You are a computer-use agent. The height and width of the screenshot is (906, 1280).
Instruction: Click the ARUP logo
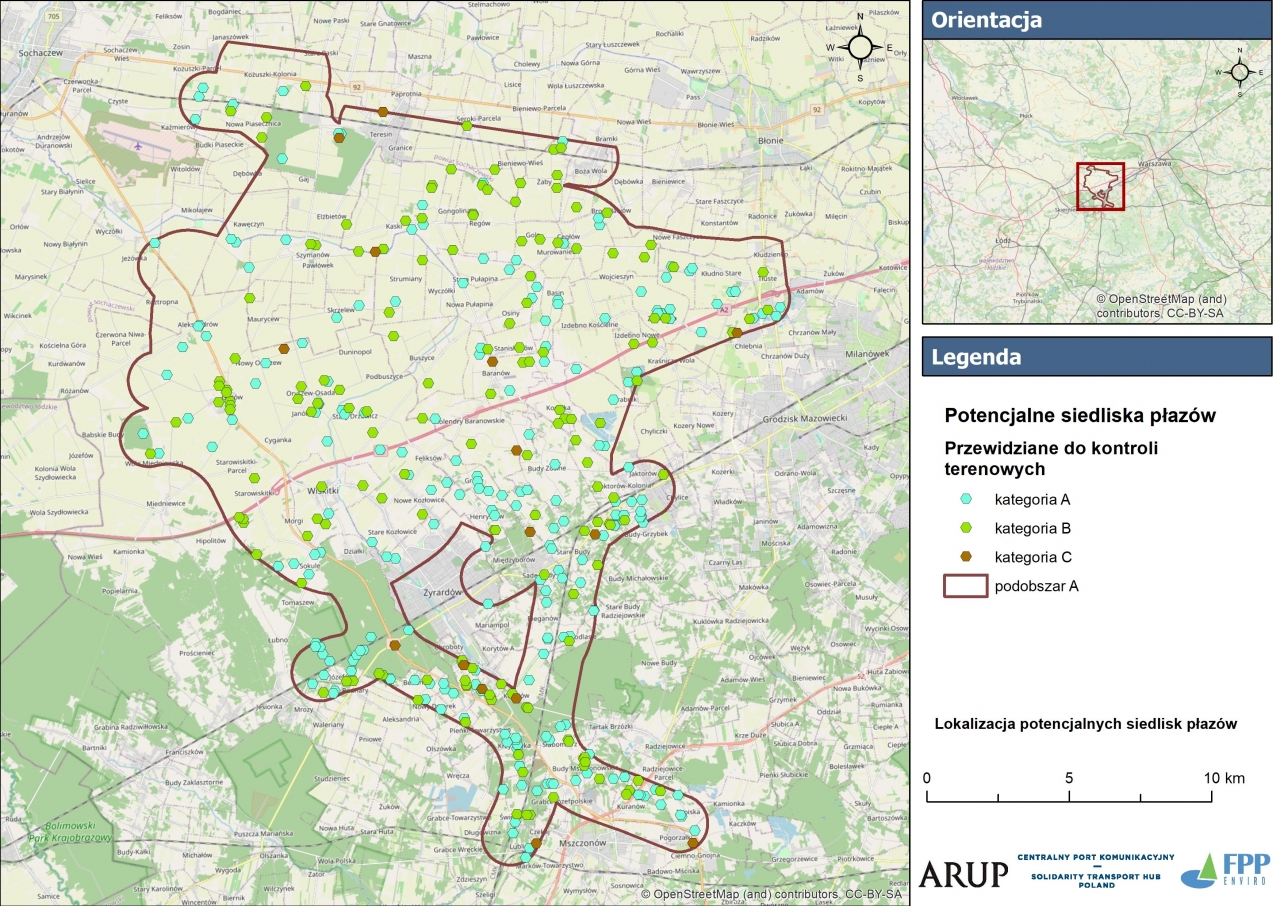[963, 873]
